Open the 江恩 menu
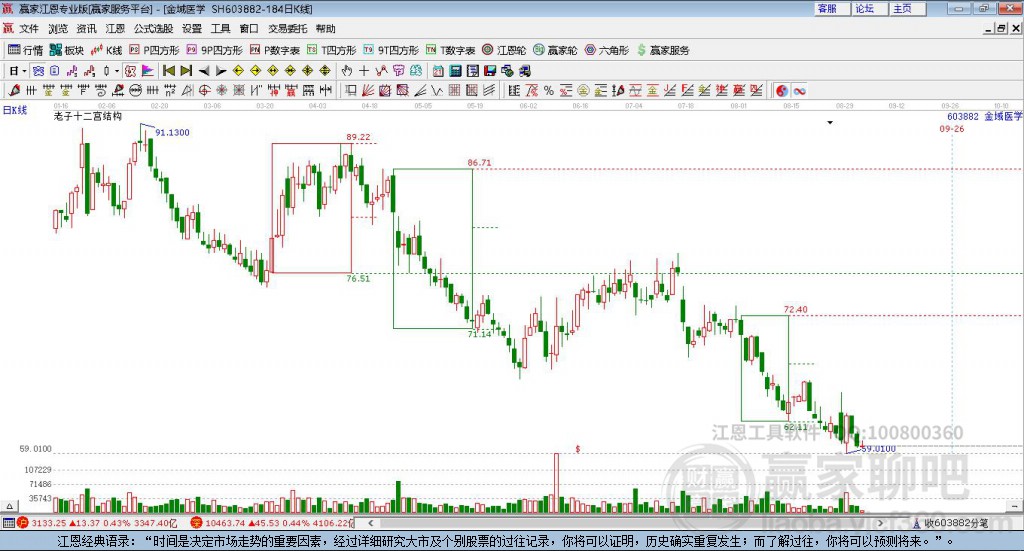The image size is (1024, 551). point(115,28)
